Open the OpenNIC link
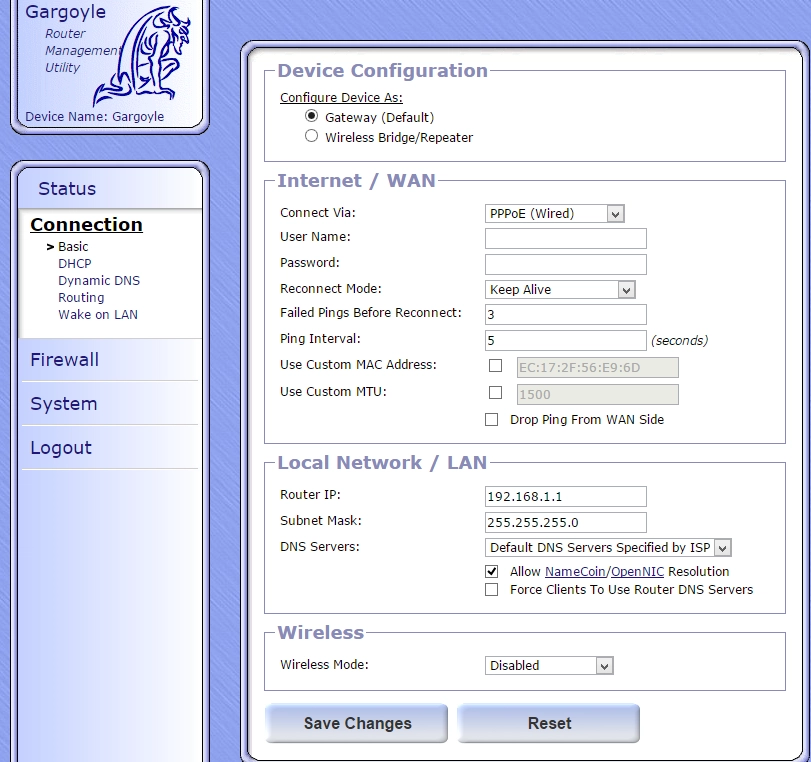The width and height of the screenshot is (811, 762). pyautogui.click(x=637, y=572)
